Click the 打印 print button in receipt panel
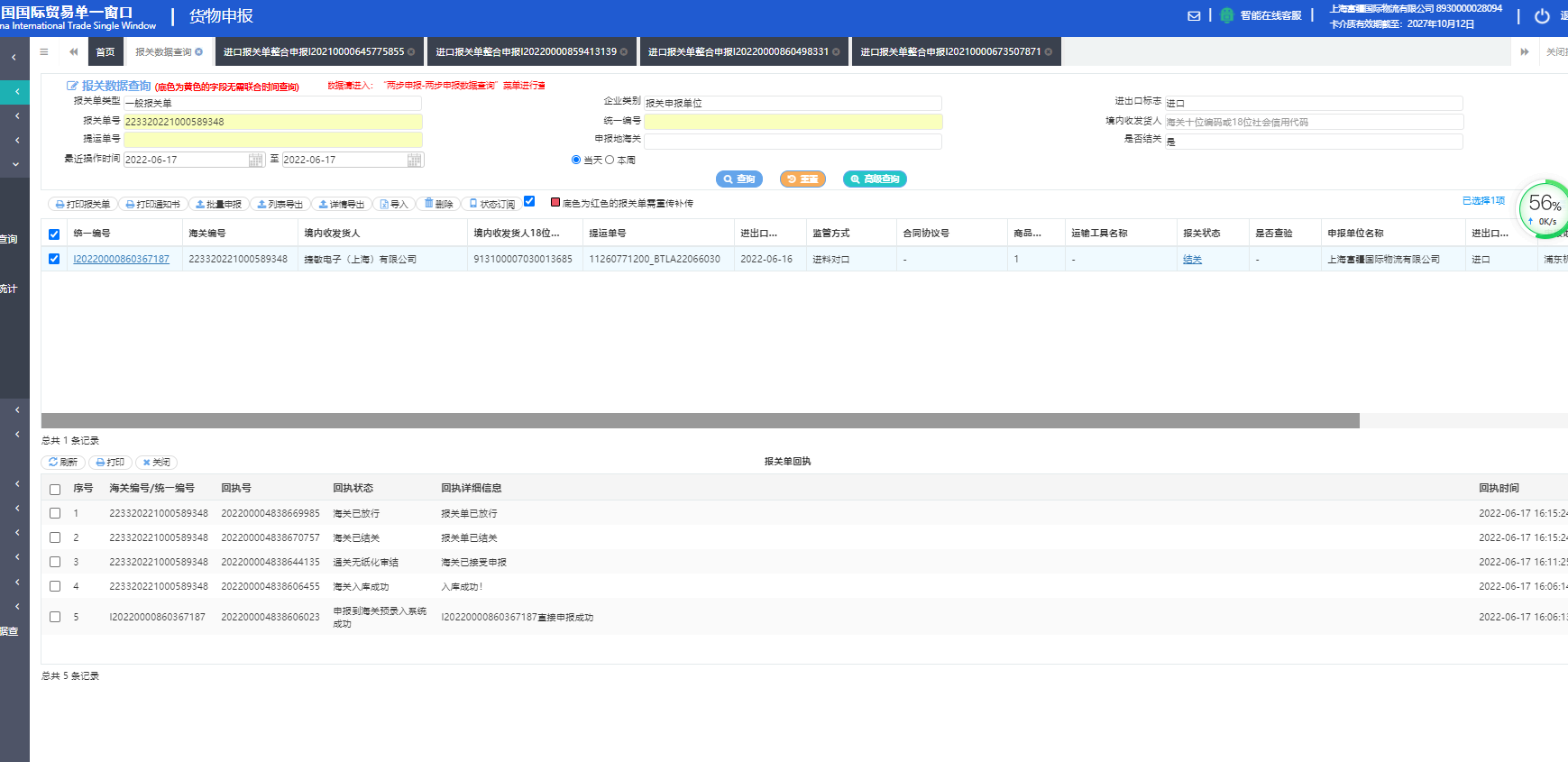The height and width of the screenshot is (762, 1568). click(x=110, y=462)
